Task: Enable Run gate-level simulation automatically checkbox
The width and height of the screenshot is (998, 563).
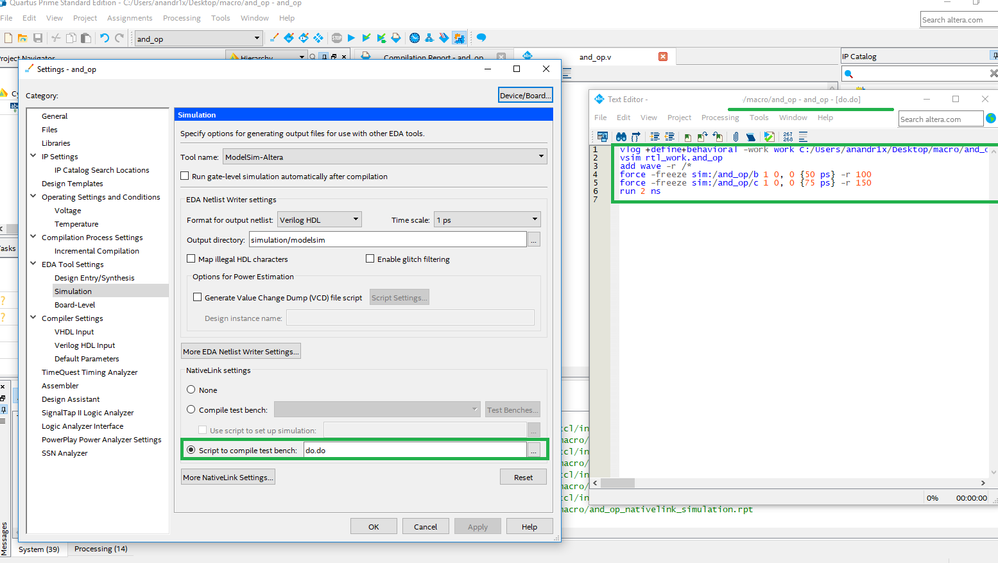Action: [x=185, y=176]
